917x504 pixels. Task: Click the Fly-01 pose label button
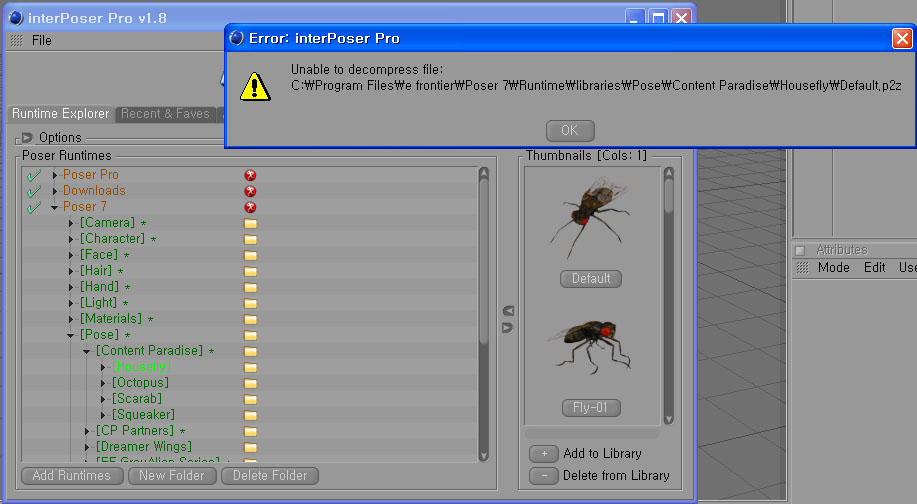click(x=591, y=408)
